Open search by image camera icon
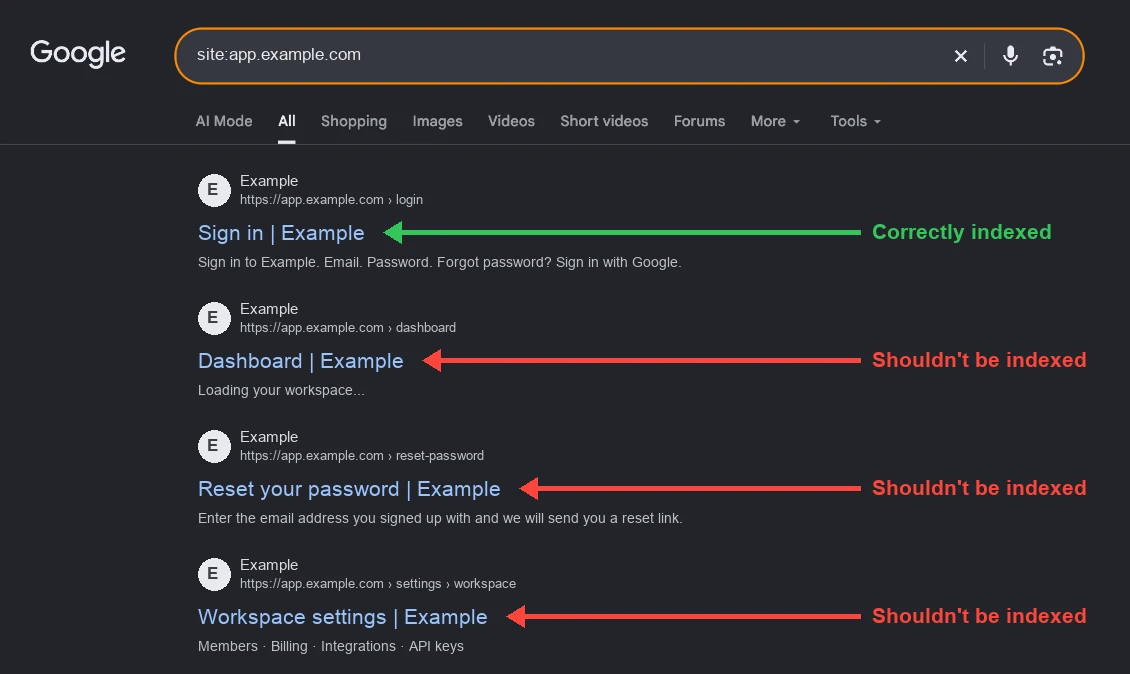The image size is (1130, 674). [x=1053, y=56]
